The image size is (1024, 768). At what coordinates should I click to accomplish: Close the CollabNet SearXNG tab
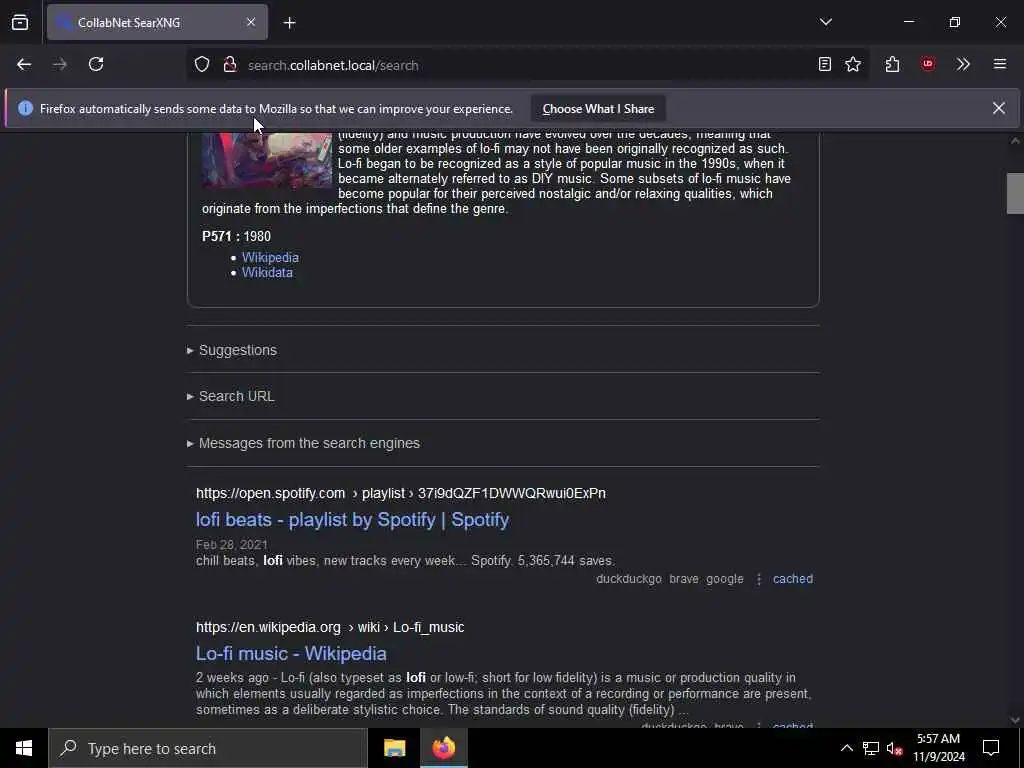coord(251,22)
